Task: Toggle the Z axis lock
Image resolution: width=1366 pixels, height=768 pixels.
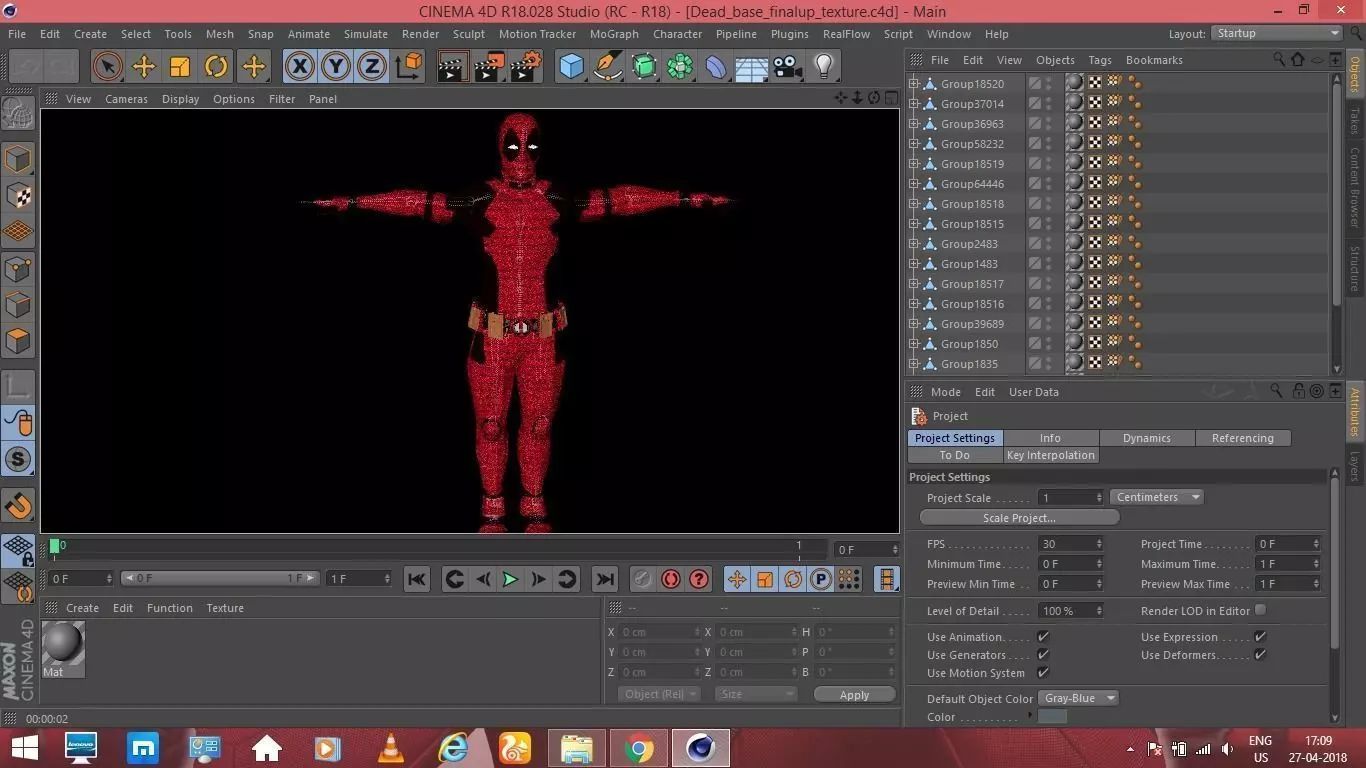Action: click(x=372, y=67)
